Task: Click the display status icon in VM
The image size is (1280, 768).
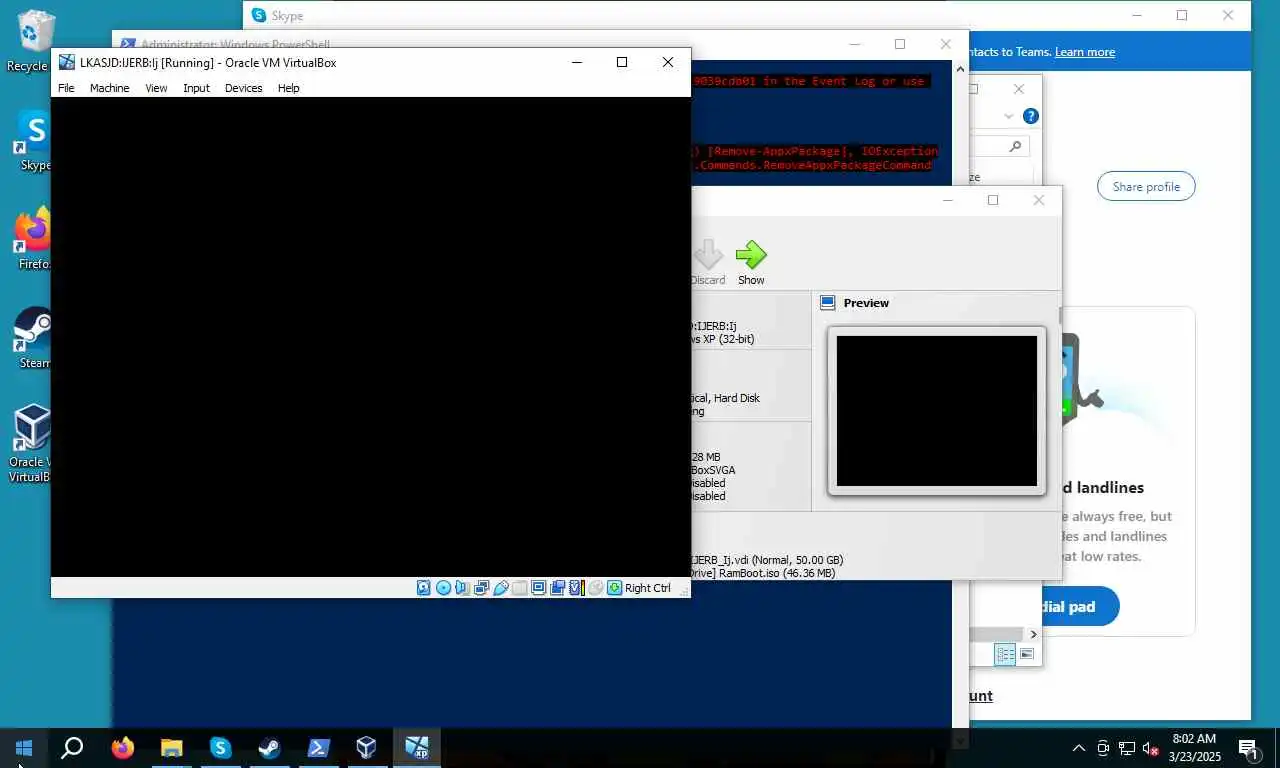Action: pos(539,588)
